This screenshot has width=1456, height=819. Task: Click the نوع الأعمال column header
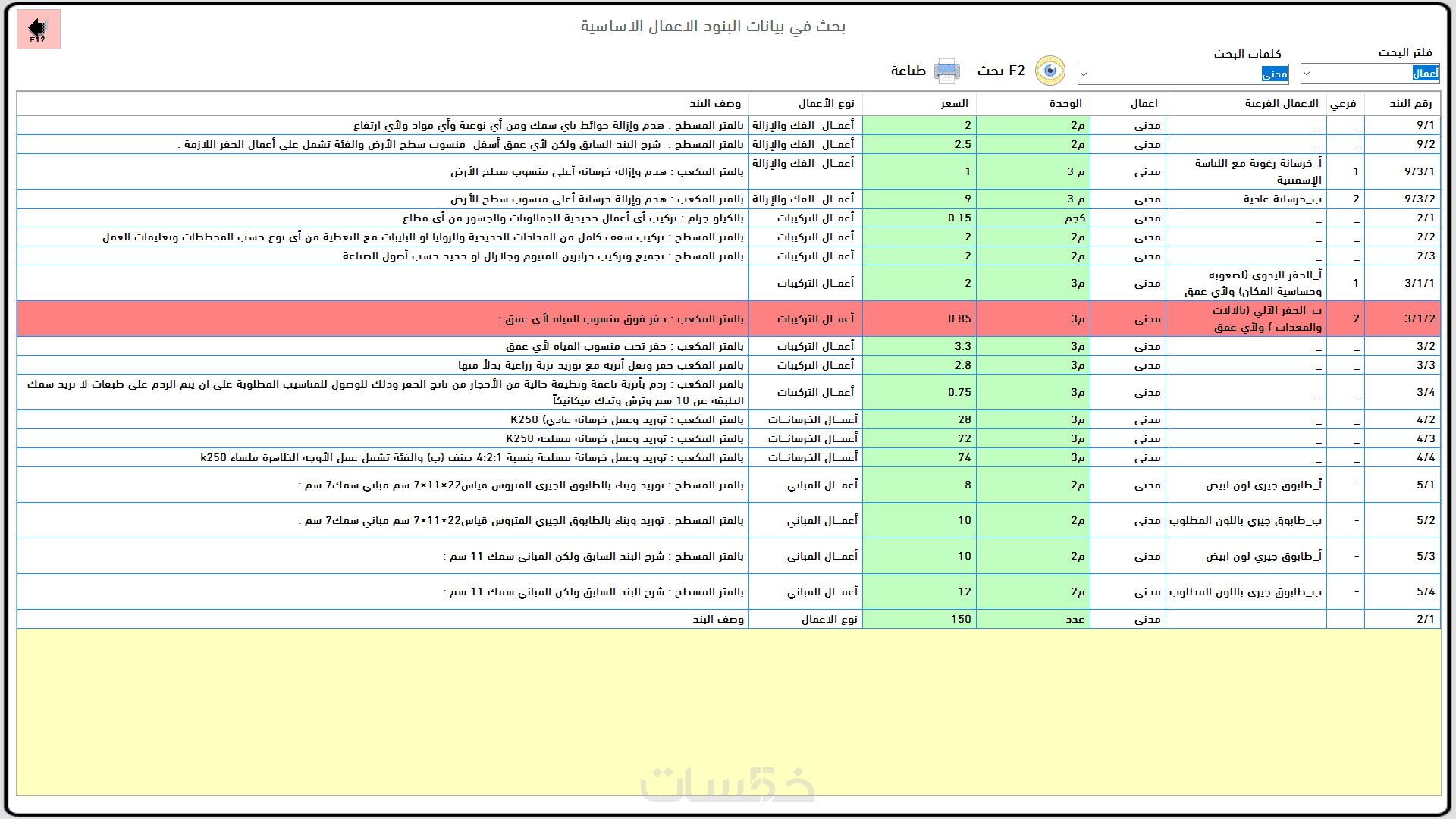(825, 104)
